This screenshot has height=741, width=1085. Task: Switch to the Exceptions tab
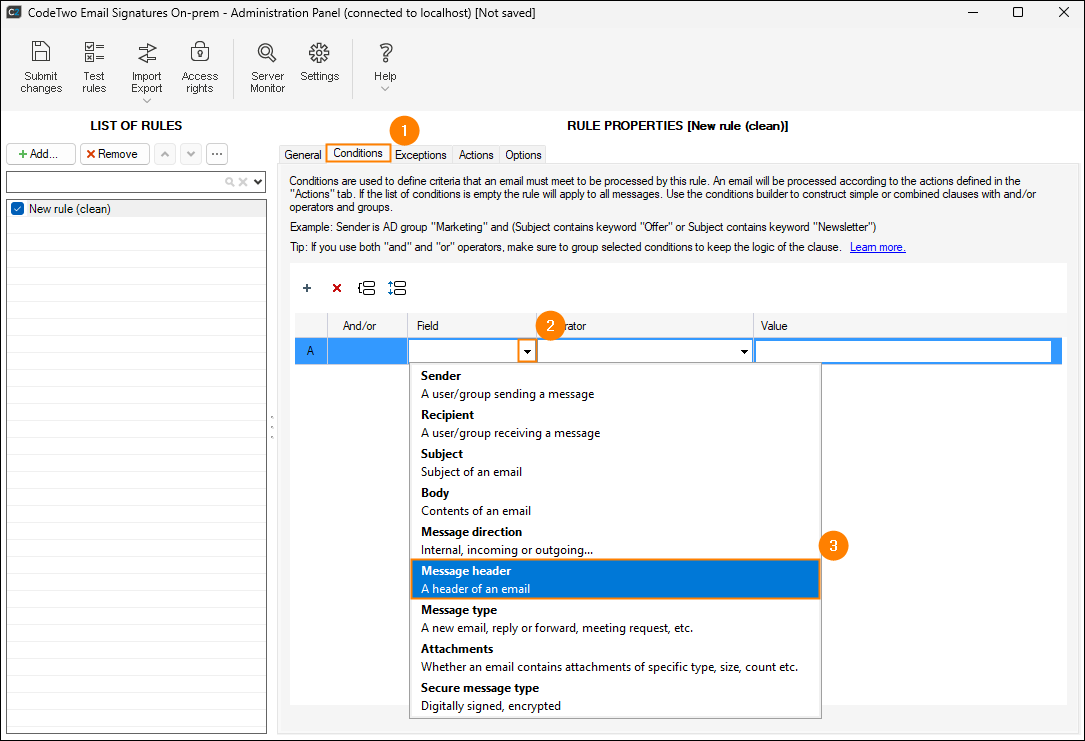pyautogui.click(x=420, y=155)
